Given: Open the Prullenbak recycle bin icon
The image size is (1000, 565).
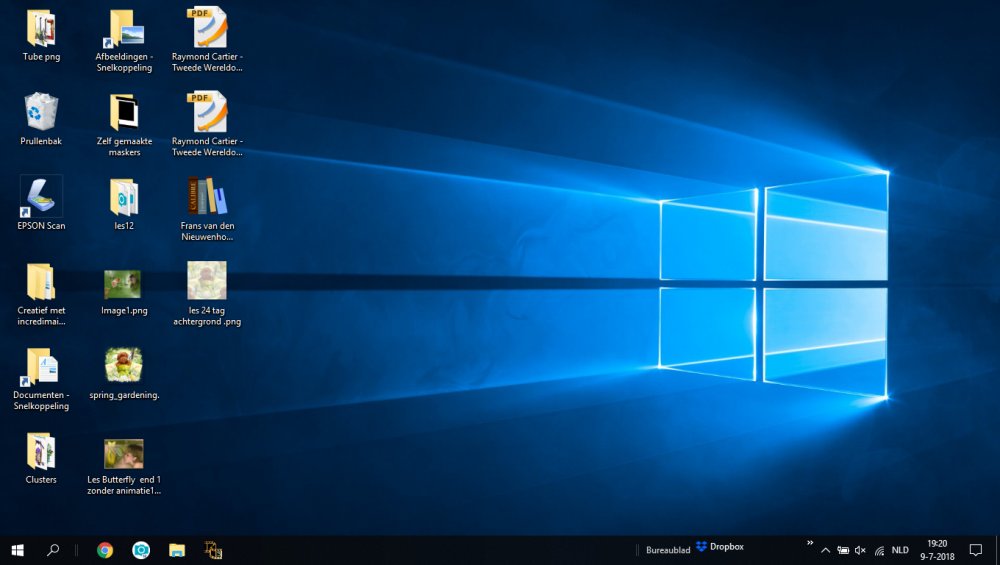Looking at the screenshot, I should [41, 113].
